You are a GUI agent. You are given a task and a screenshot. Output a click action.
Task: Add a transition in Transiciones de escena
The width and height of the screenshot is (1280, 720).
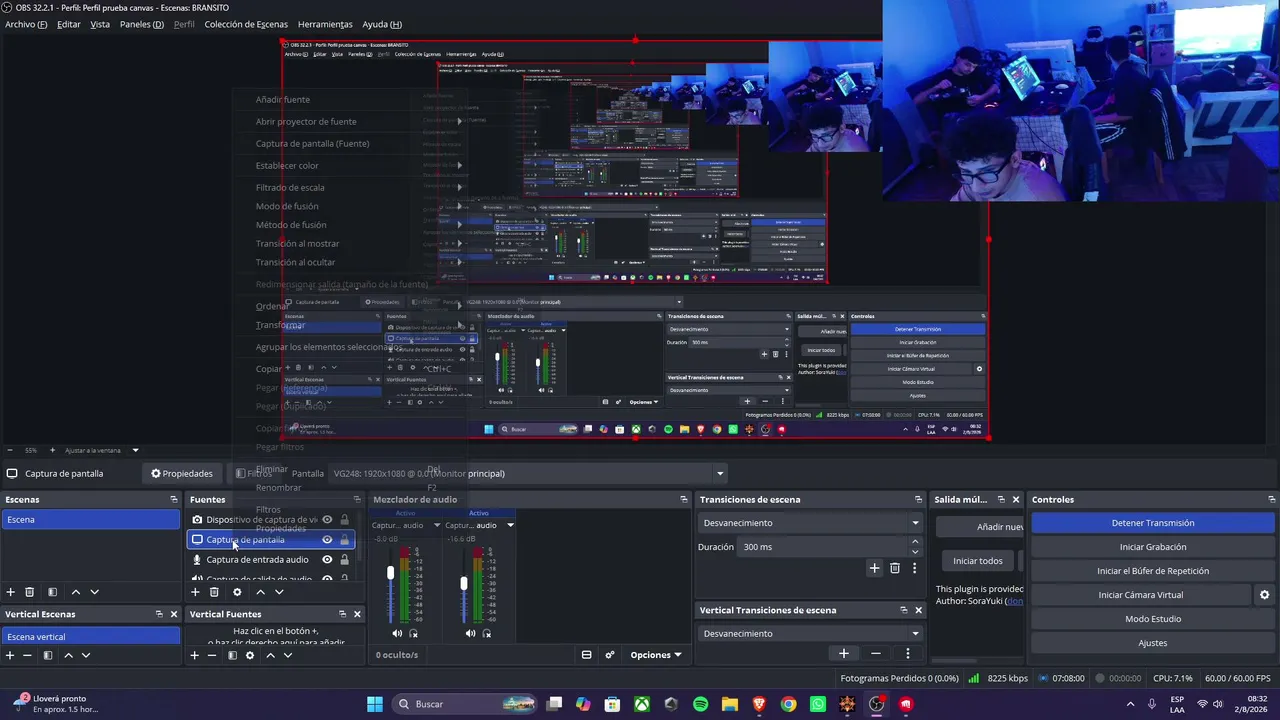point(874,568)
